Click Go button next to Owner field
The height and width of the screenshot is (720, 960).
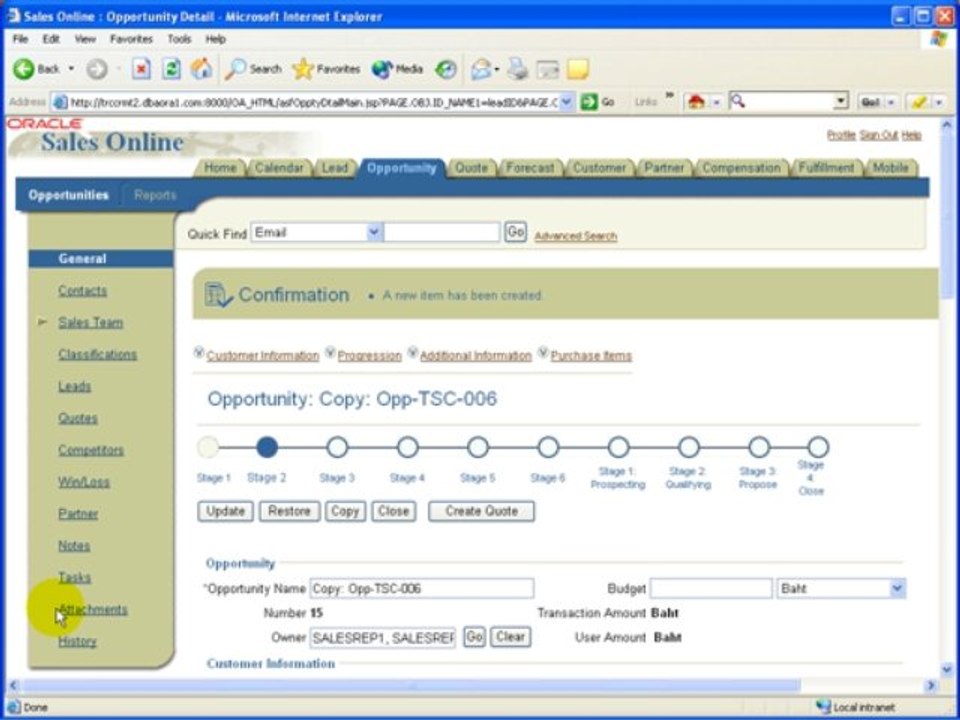(x=474, y=637)
